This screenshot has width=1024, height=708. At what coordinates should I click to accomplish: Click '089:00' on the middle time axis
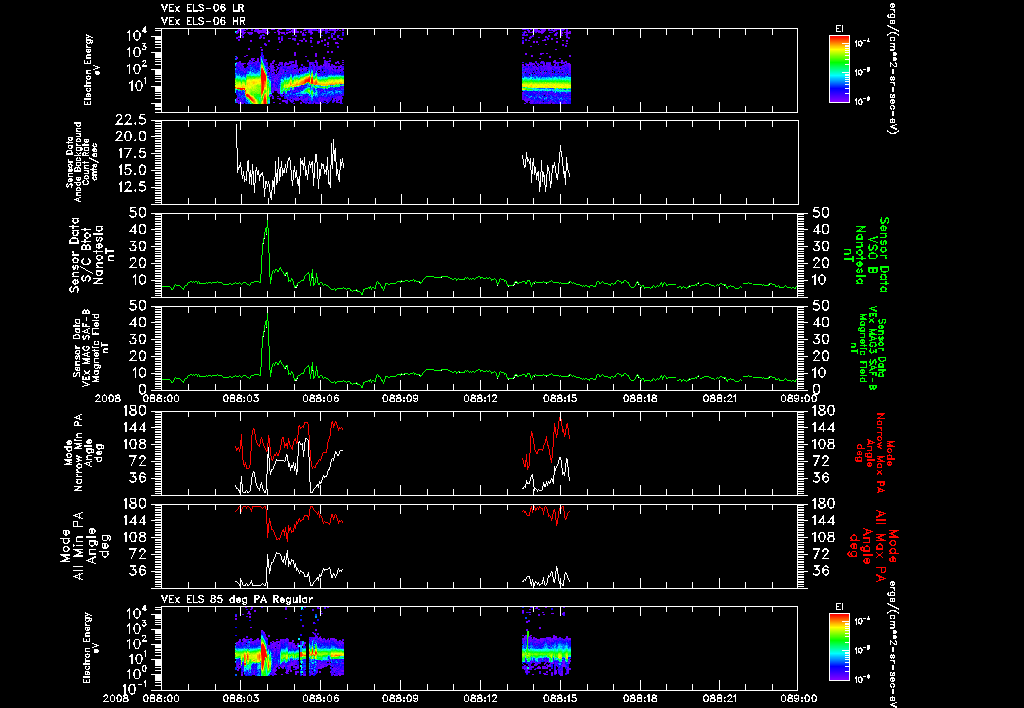798,398
